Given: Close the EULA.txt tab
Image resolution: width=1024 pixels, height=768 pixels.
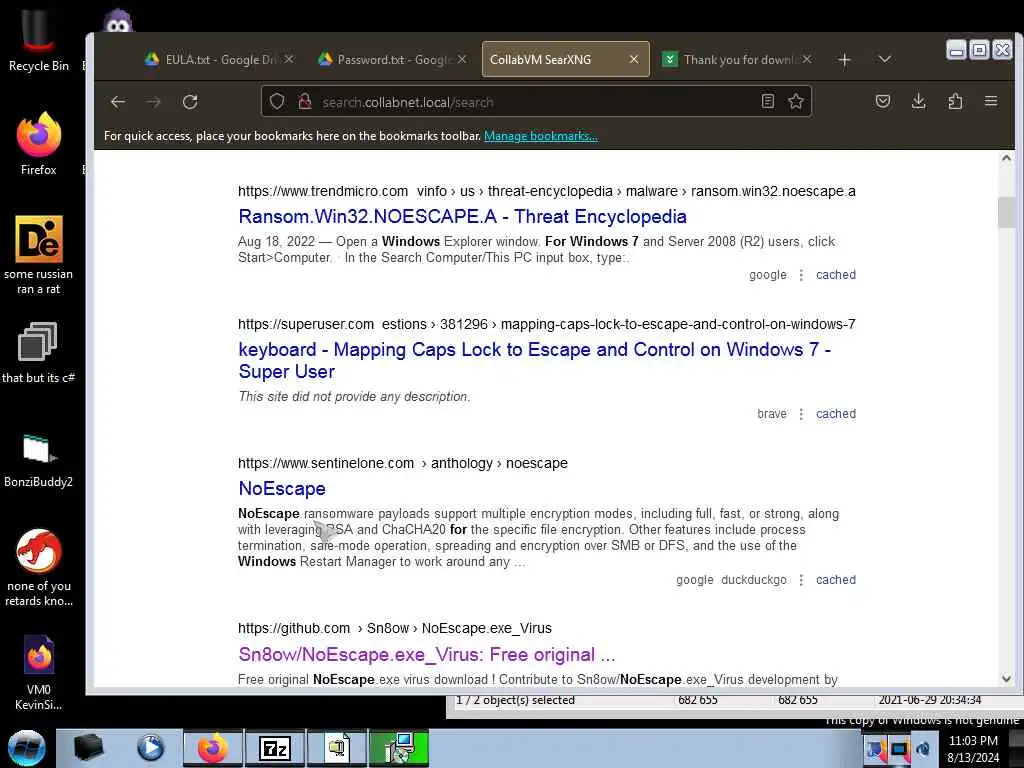Looking at the screenshot, I should click(x=289, y=59).
